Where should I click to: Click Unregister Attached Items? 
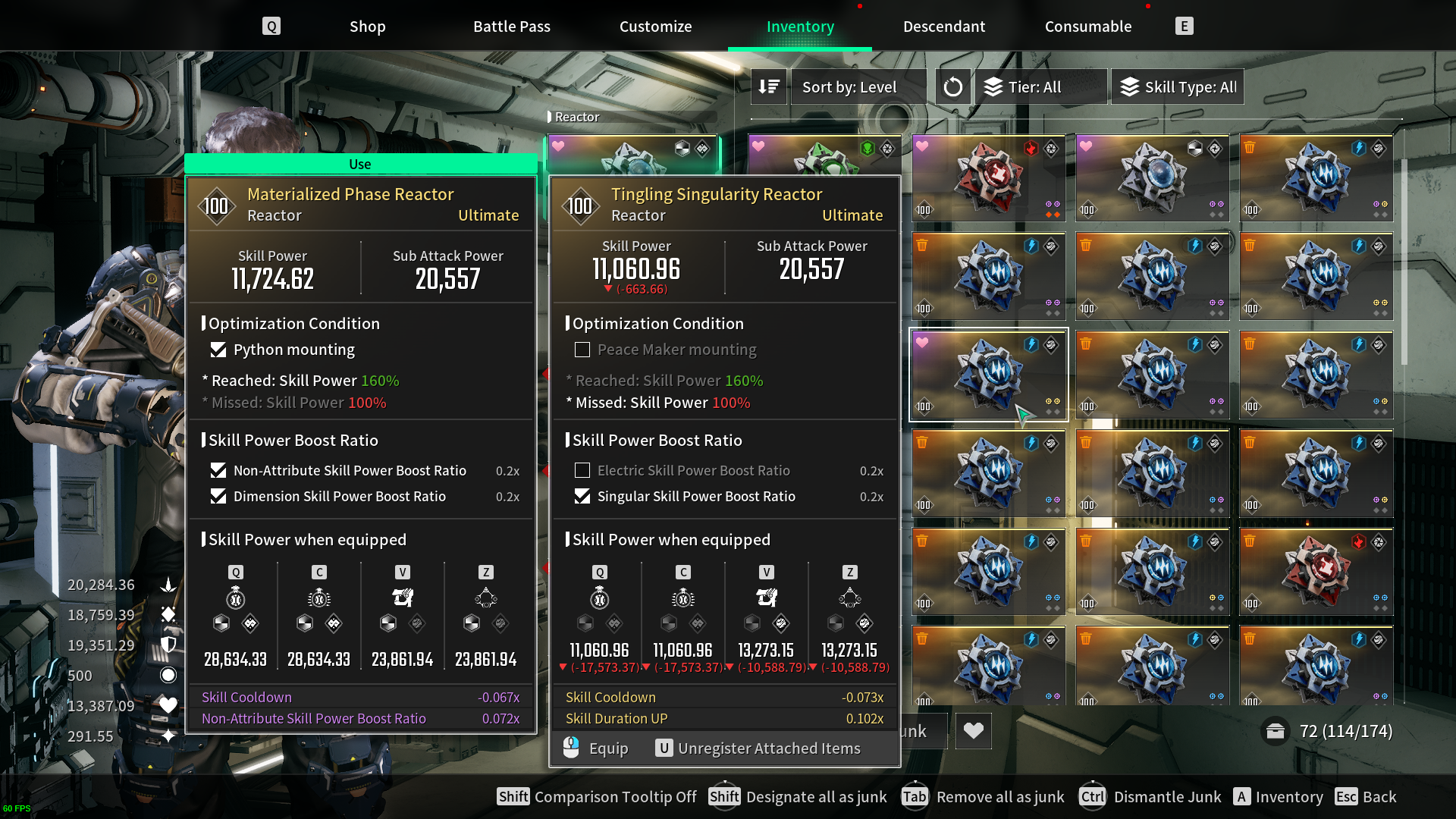pos(758,748)
